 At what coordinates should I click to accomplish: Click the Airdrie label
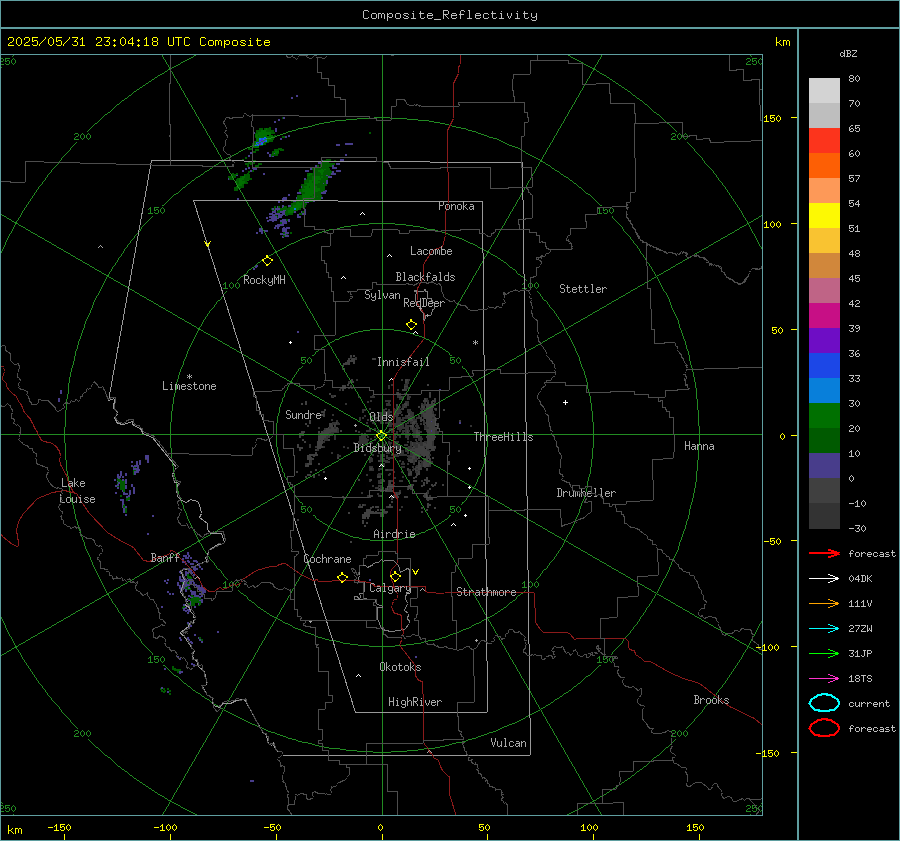[394, 534]
